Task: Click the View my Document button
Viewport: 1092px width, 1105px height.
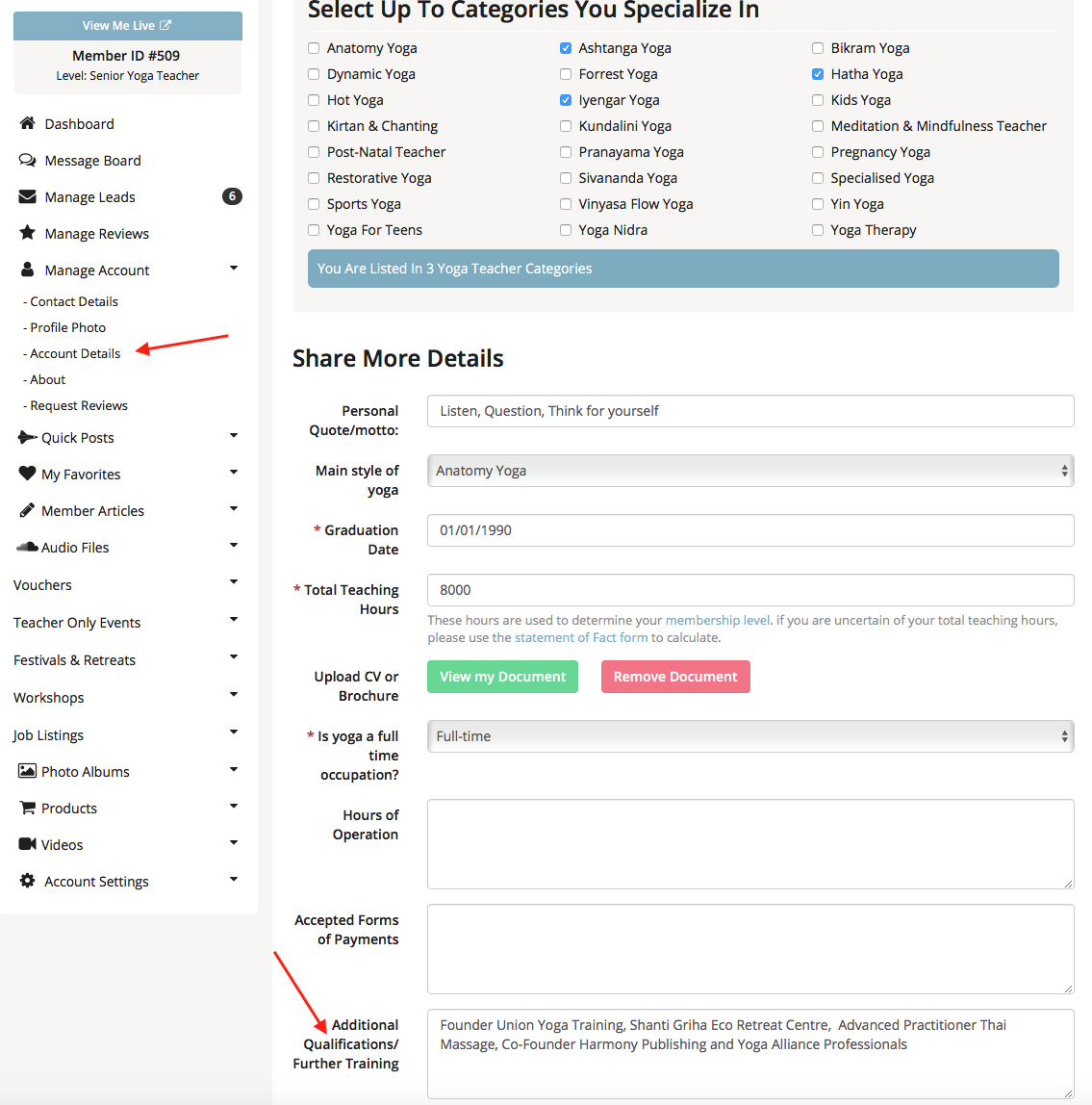Action: pyautogui.click(x=502, y=677)
